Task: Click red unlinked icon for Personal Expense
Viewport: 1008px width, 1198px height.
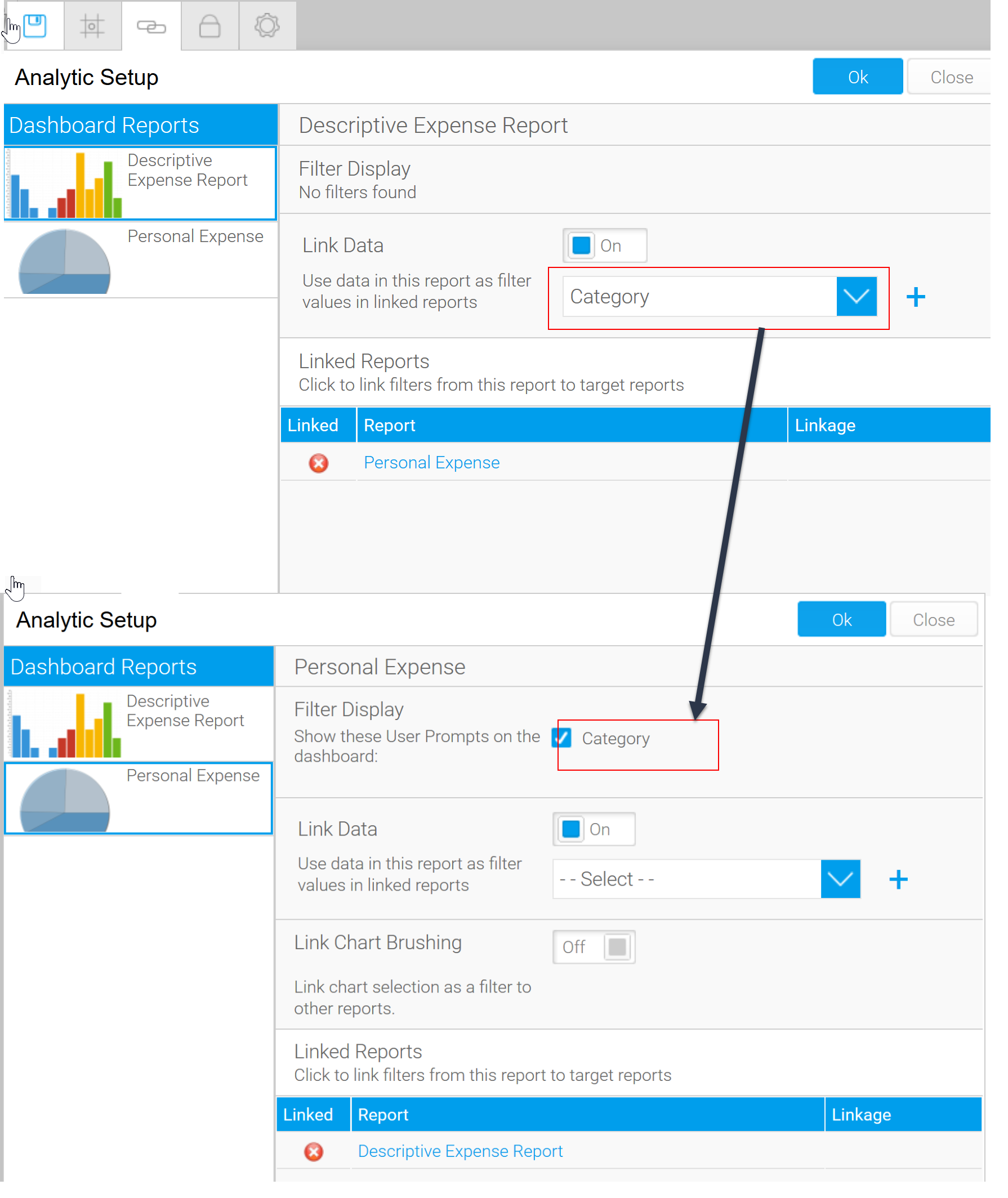Action: [319, 463]
